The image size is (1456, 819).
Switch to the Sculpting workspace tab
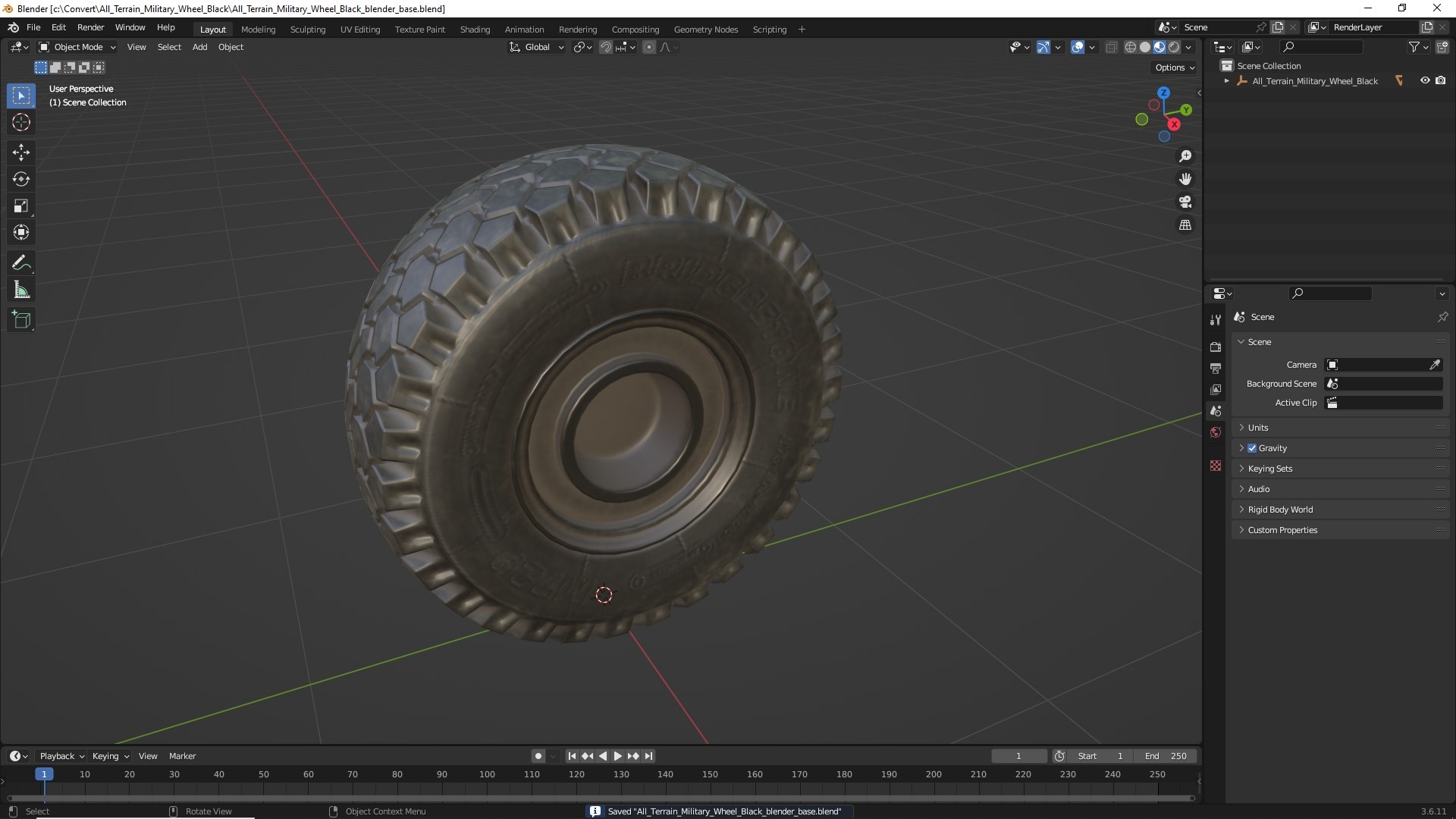tap(307, 30)
